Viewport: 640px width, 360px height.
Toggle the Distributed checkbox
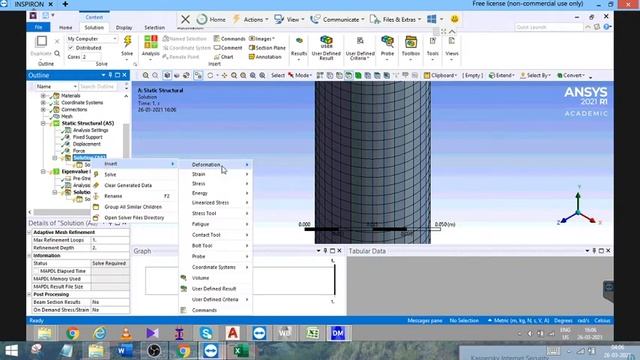pyautogui.click(x=71, y=48)
